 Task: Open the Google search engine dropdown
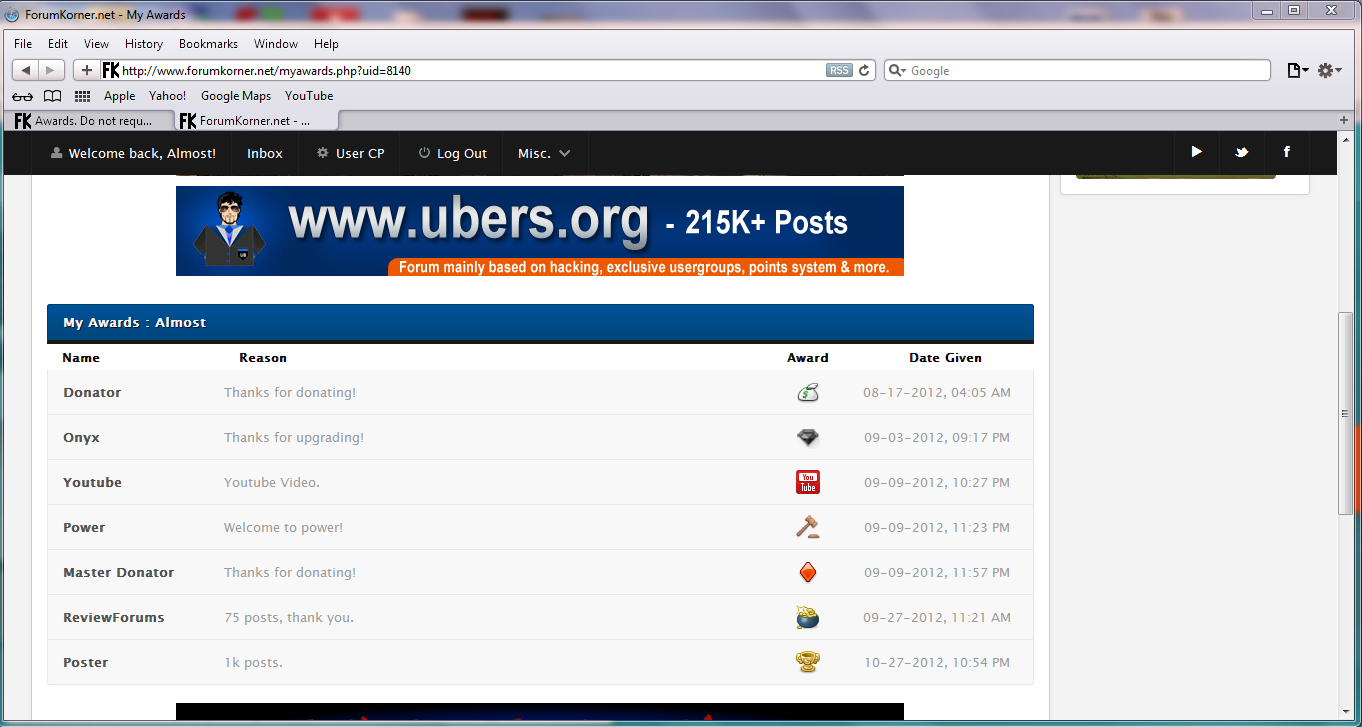point(897,71)
